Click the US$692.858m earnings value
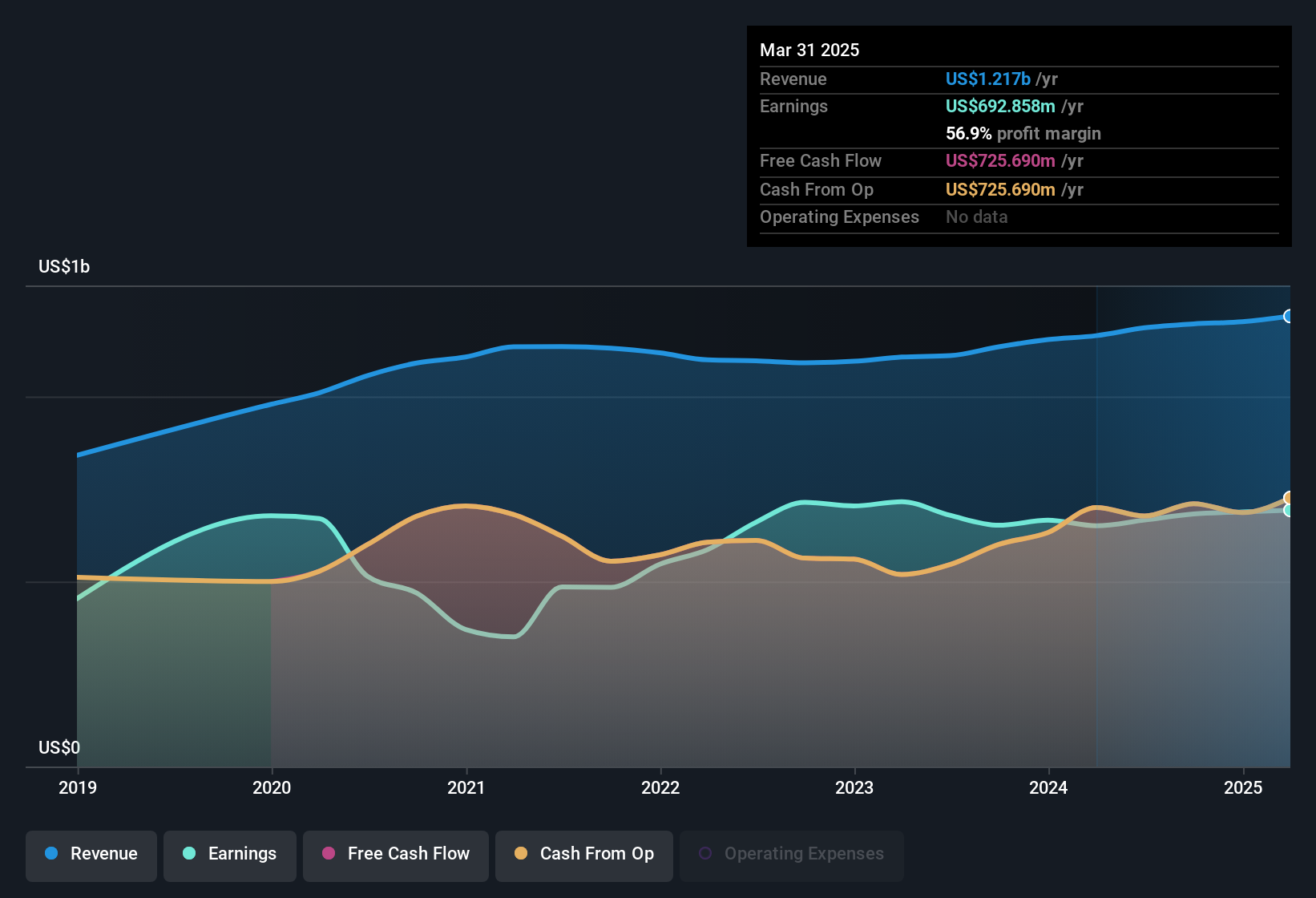Viewport: 1316px width, 898px height. [1000, 106]
